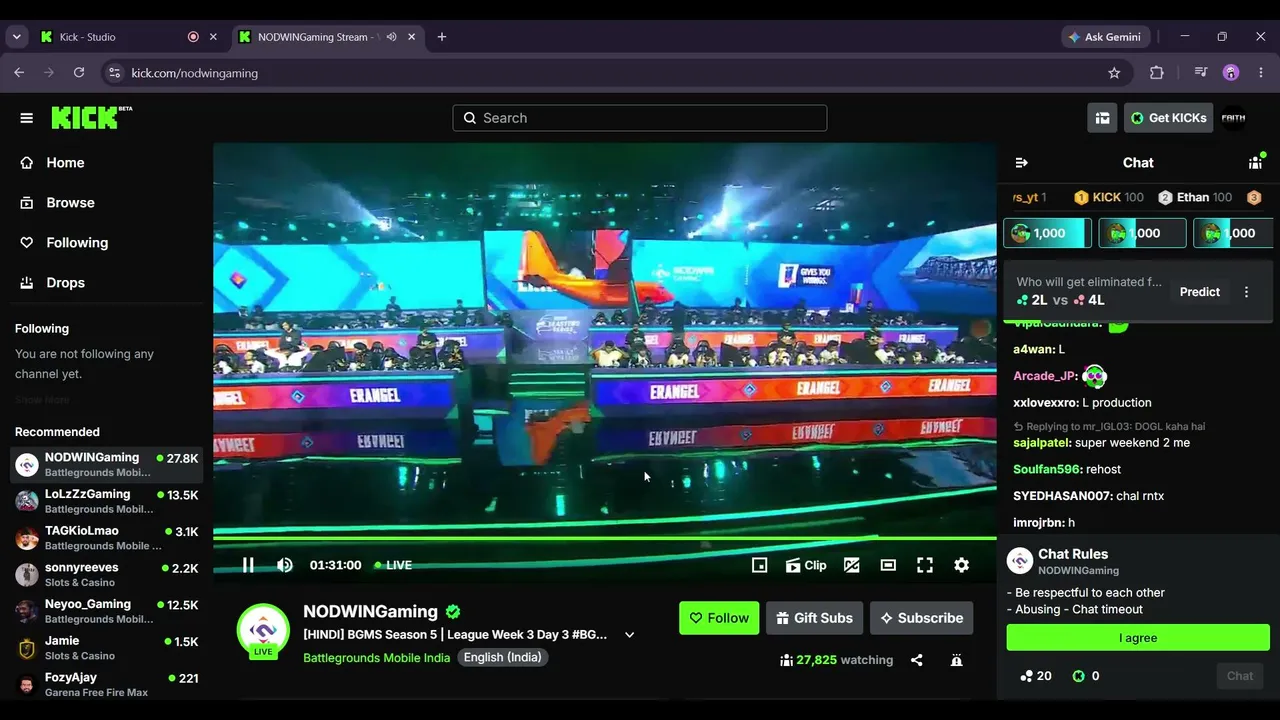Click the Soulfan596 chat username
The image size is (1280, 720).
(x=1048, y=470)
